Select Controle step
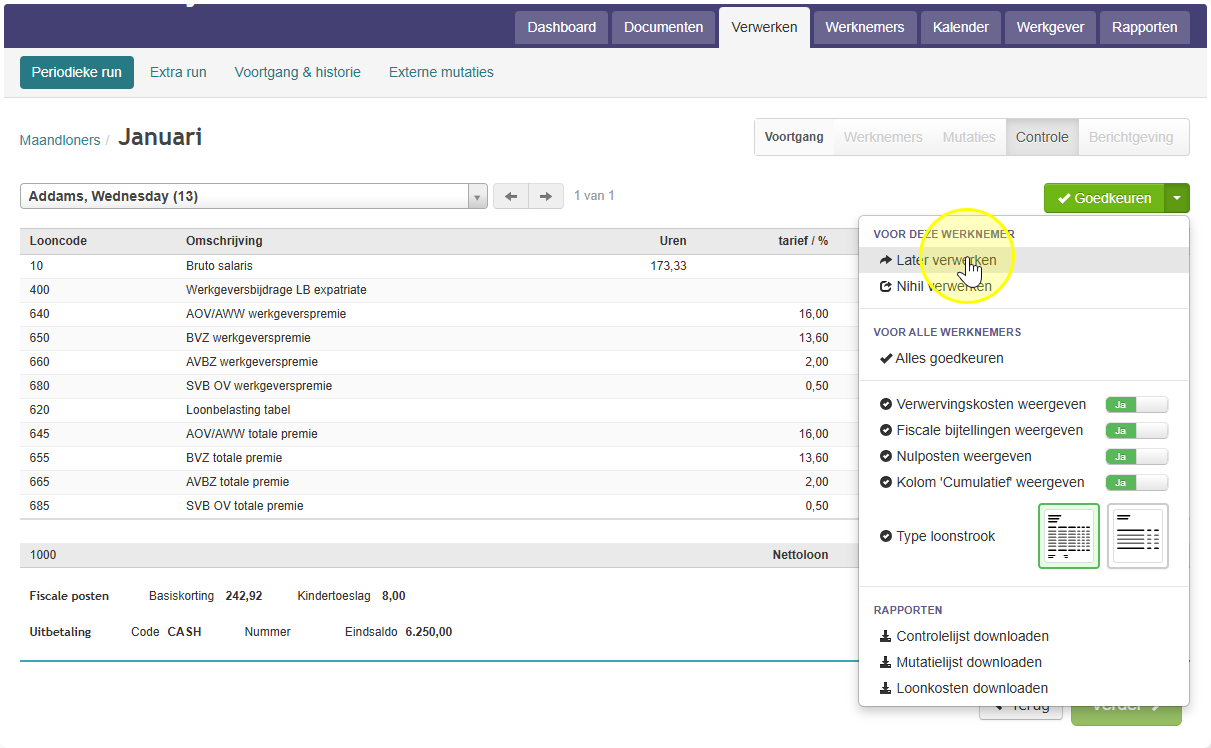This screenshot has width=1211, height=748. (x=1042, y=137)
